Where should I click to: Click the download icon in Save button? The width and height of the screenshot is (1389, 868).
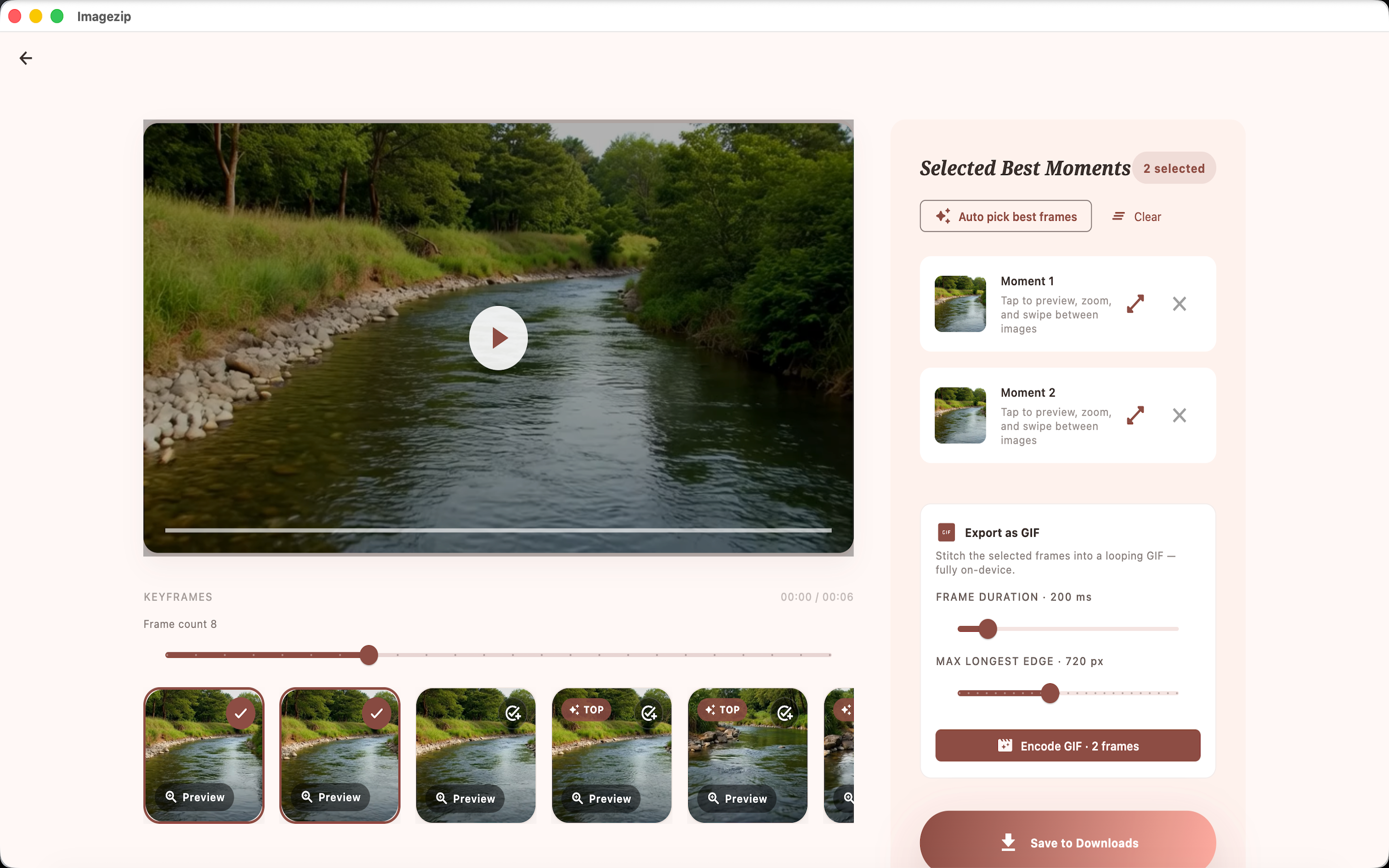[1008, 842]
